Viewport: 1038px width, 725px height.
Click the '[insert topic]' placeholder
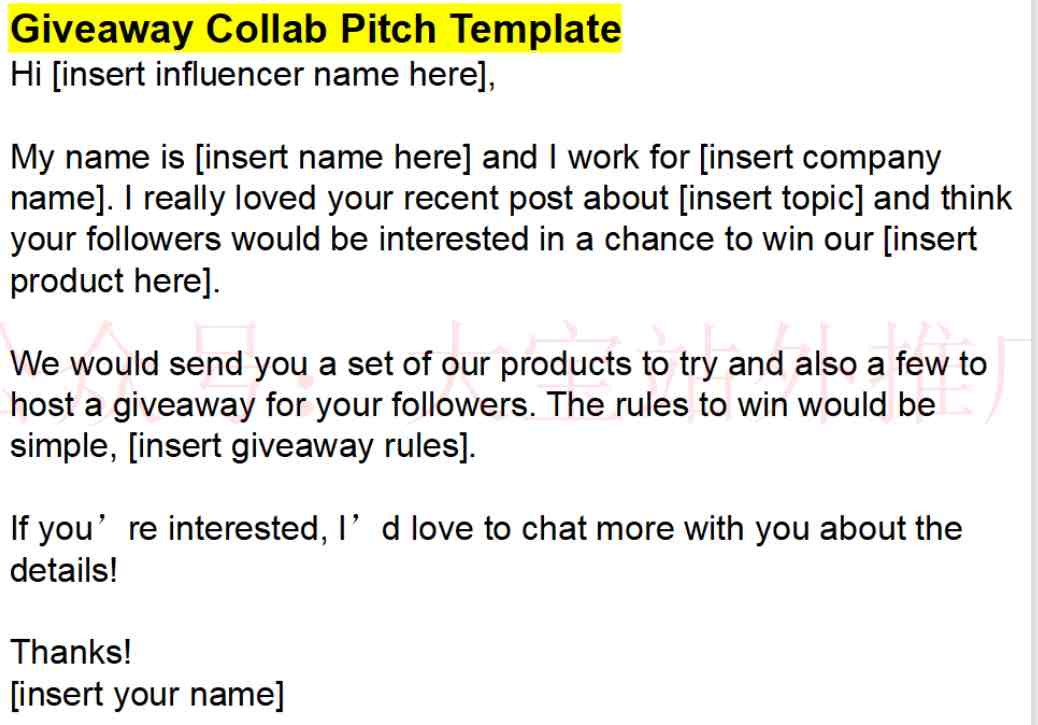771,199
